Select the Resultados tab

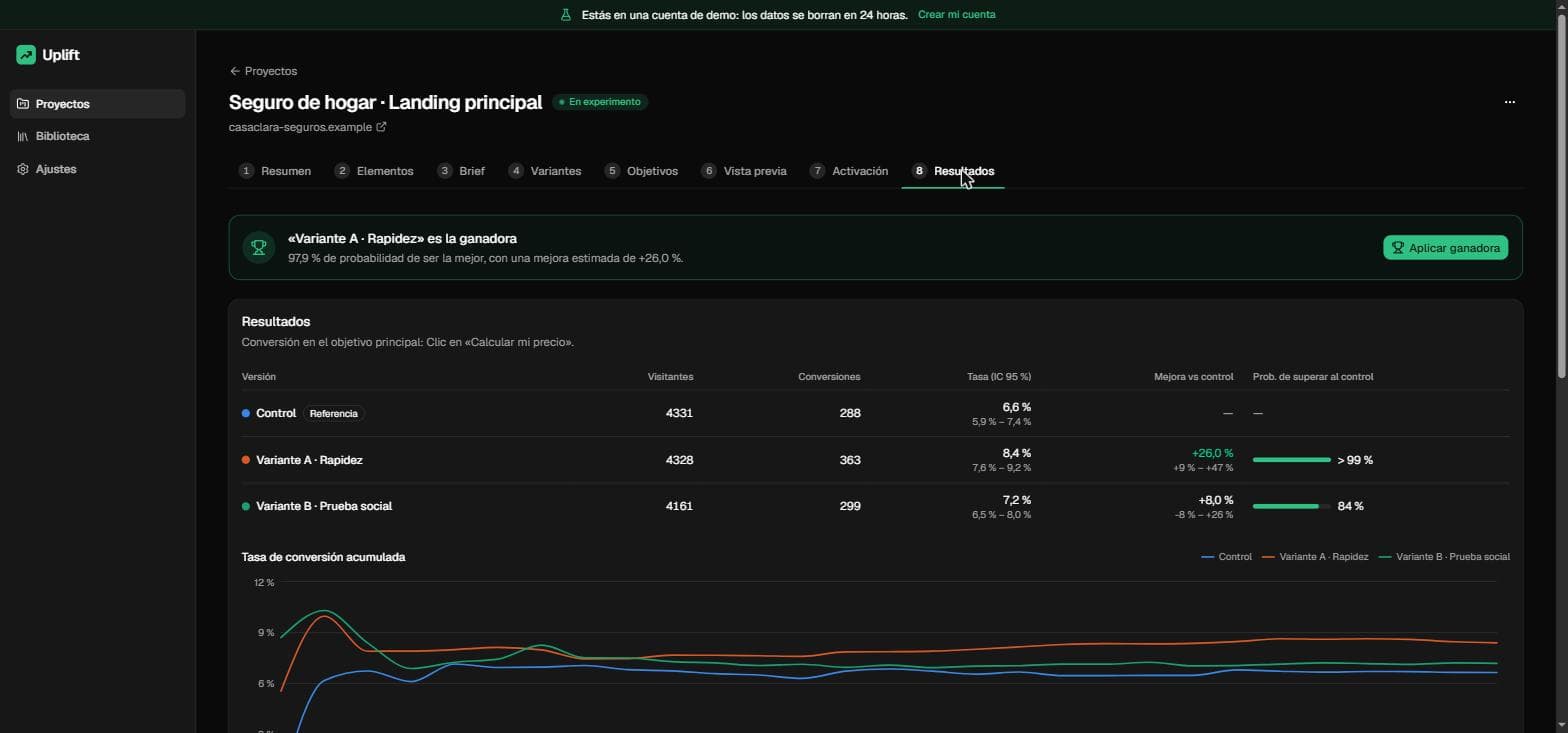953,171
